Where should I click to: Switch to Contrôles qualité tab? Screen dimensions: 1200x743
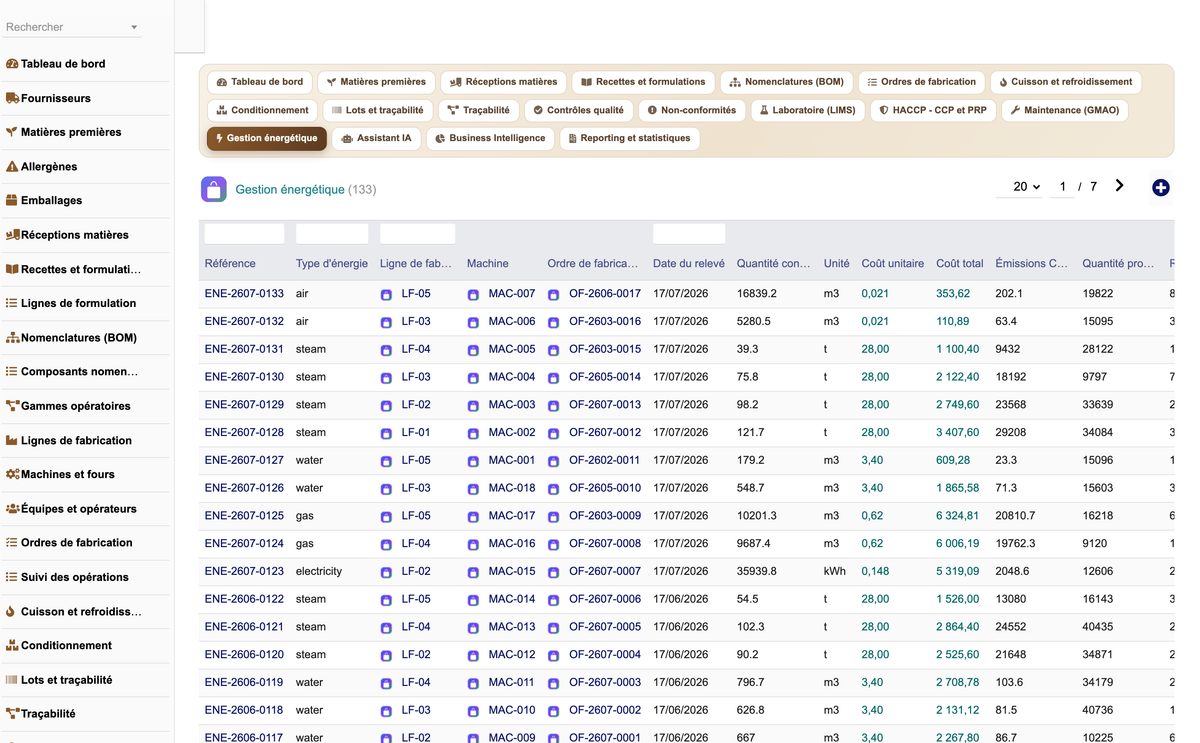(578, 110)
